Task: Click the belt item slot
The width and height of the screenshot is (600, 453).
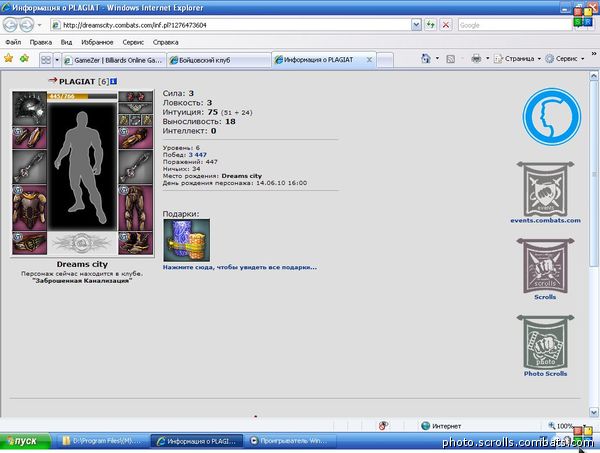Action: (29, 243)
